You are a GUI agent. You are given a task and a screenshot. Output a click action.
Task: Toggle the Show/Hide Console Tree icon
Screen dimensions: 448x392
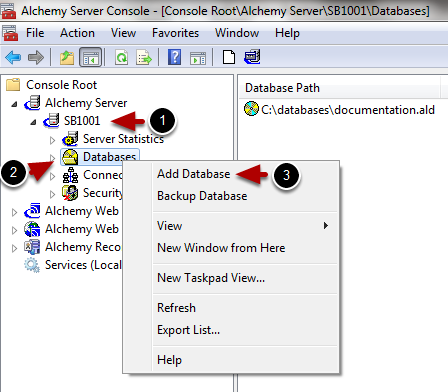pyautogui.click(x=90, y=57)
